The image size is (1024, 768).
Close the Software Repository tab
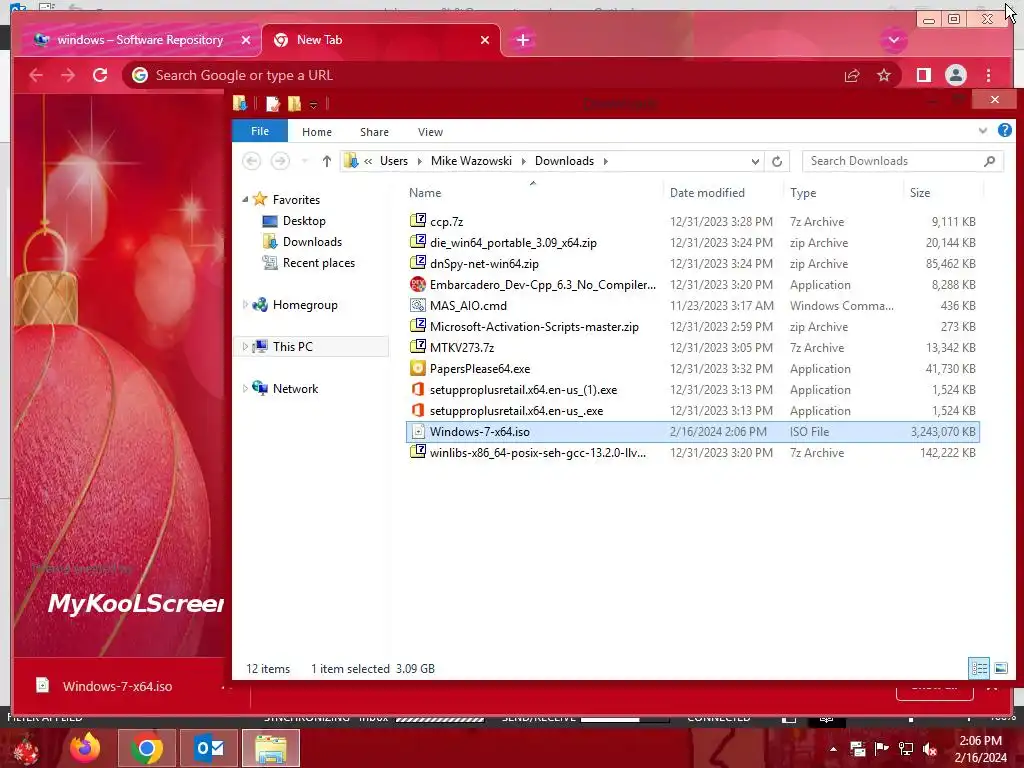[x=246, y=40]
